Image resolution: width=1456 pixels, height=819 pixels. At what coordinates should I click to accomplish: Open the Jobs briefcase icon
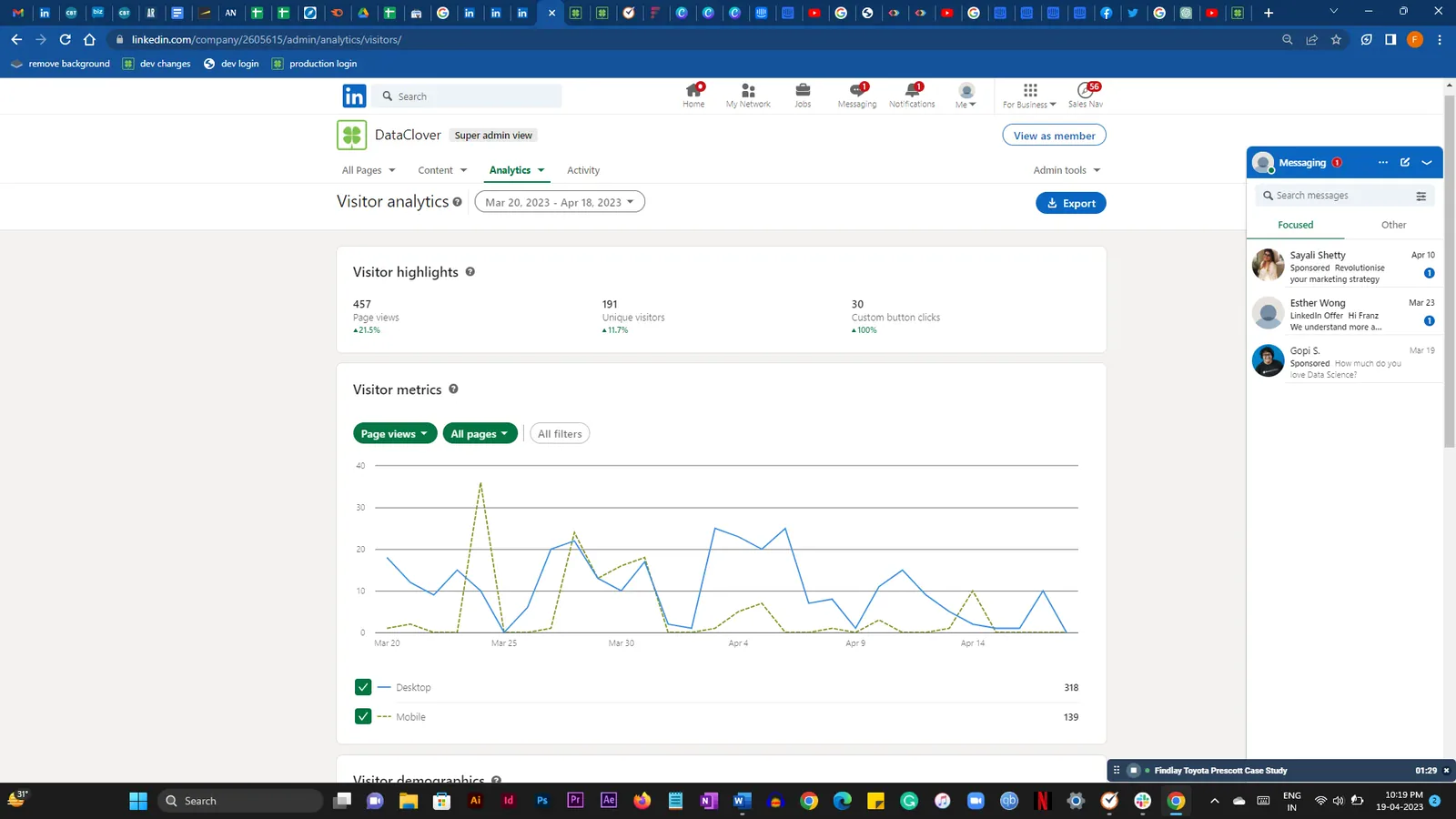point(803,95)
